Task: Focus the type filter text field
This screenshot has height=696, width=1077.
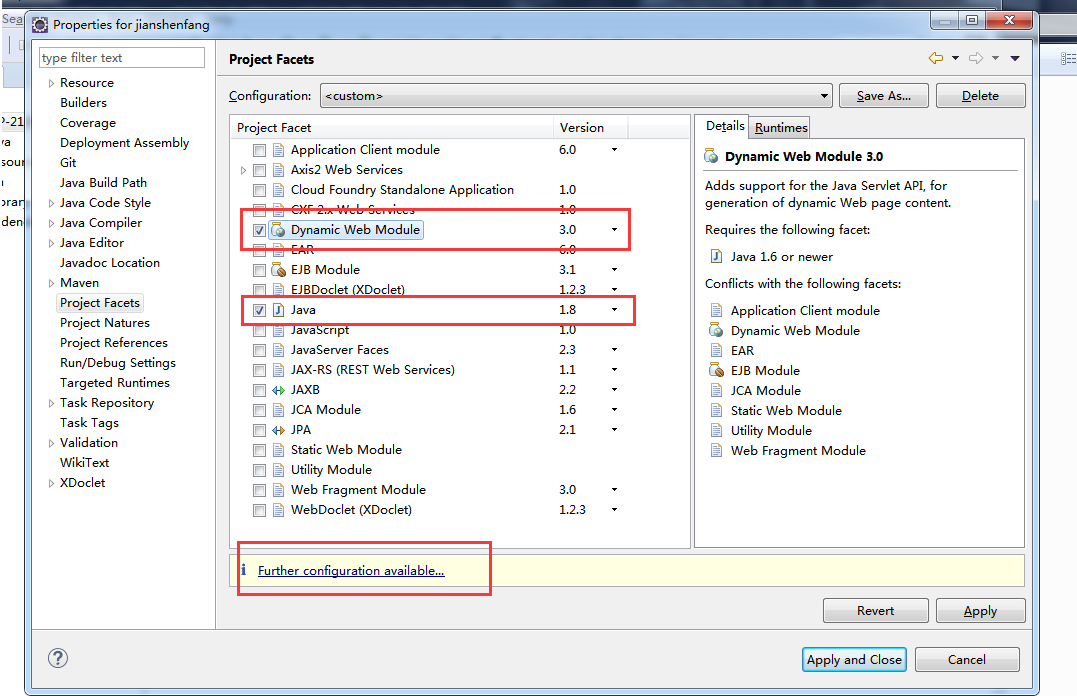Action: click(x=122, y=58)
